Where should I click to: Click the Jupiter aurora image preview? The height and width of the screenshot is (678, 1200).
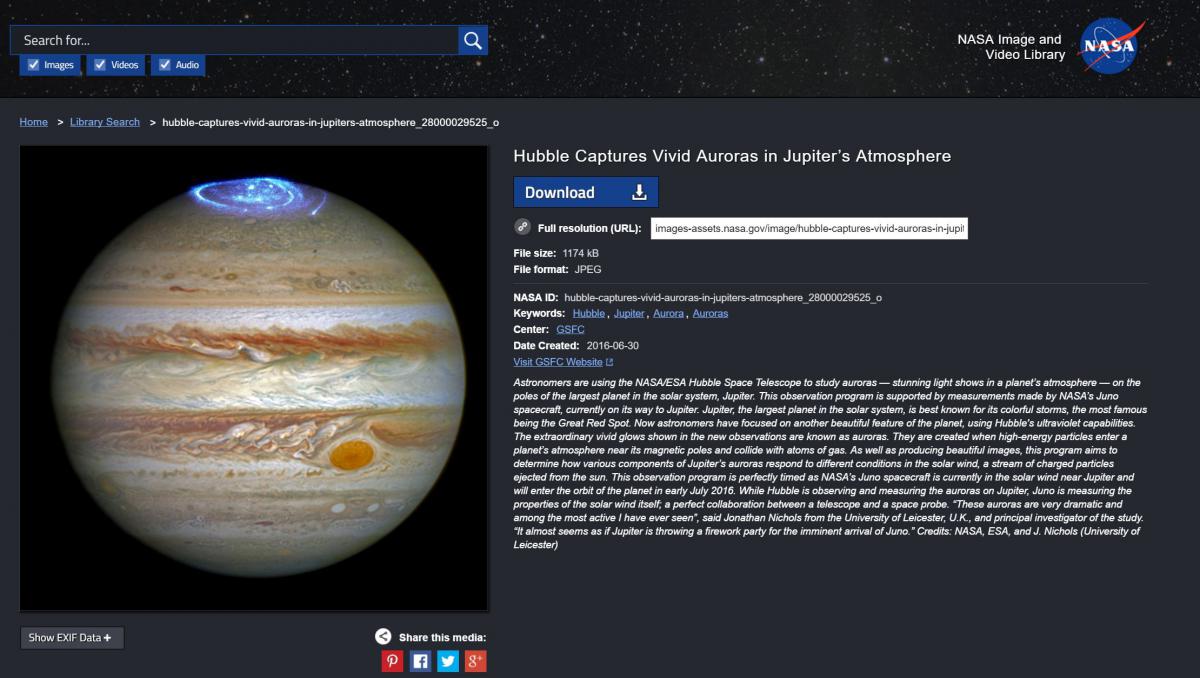[x=254, y=378]
